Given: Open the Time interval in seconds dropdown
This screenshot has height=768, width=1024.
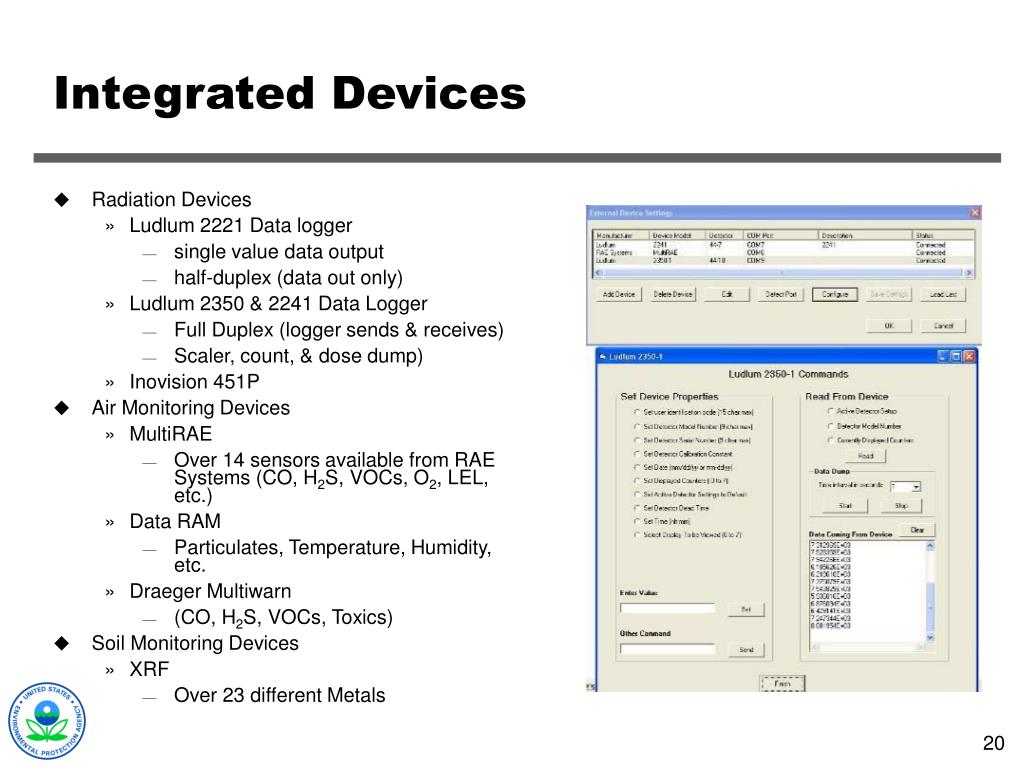Looking at the screenshot, I should (x=916, y=487).
